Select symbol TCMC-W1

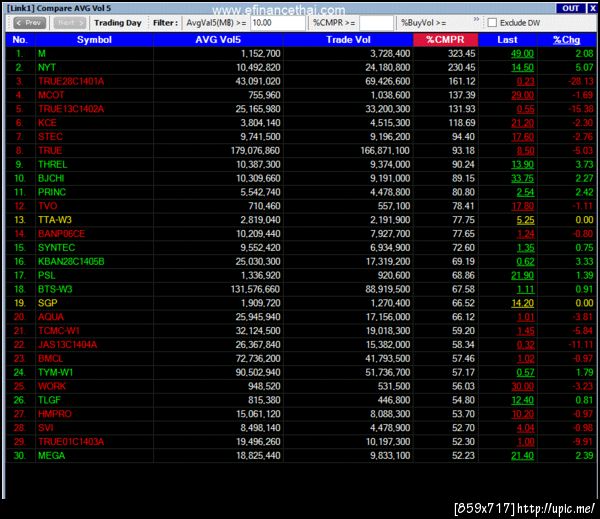point(59,331)
